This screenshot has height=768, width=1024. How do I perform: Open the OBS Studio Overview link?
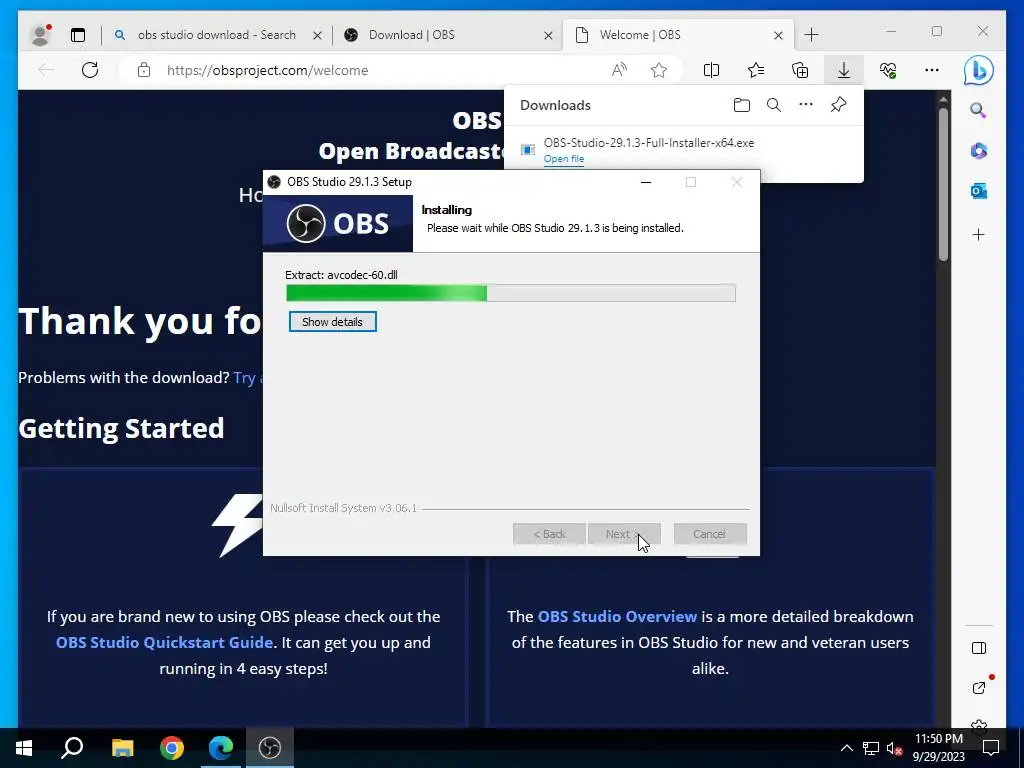(617, 616)
